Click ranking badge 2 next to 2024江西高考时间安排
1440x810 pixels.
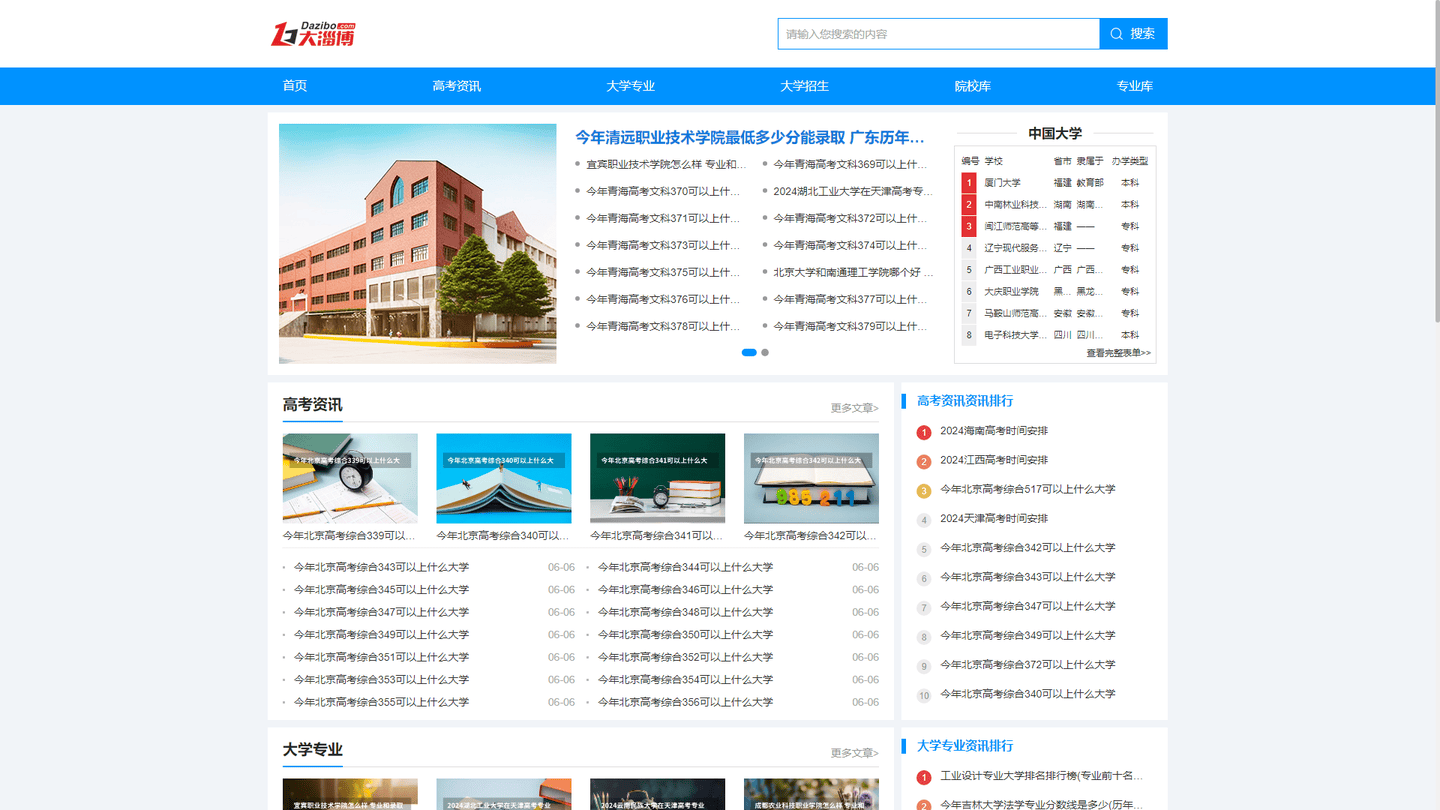(924, 462)
